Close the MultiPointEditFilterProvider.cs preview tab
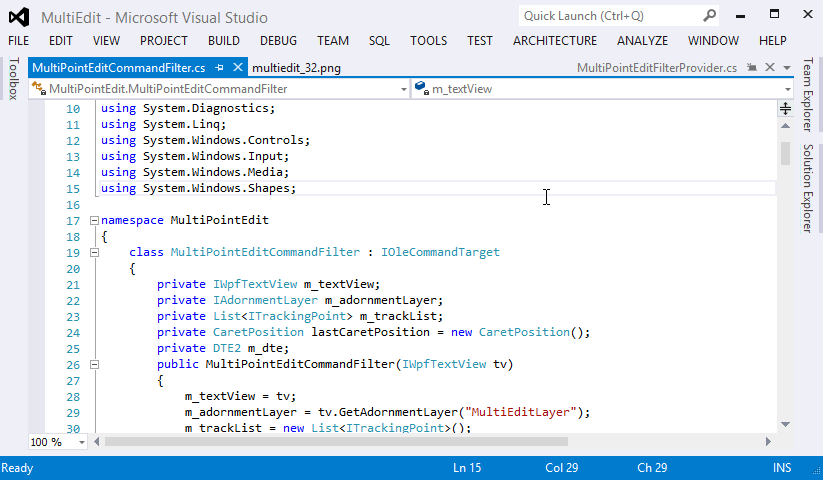Image resolution: width=823 pixels, height=480 pixels. (768, 68)
